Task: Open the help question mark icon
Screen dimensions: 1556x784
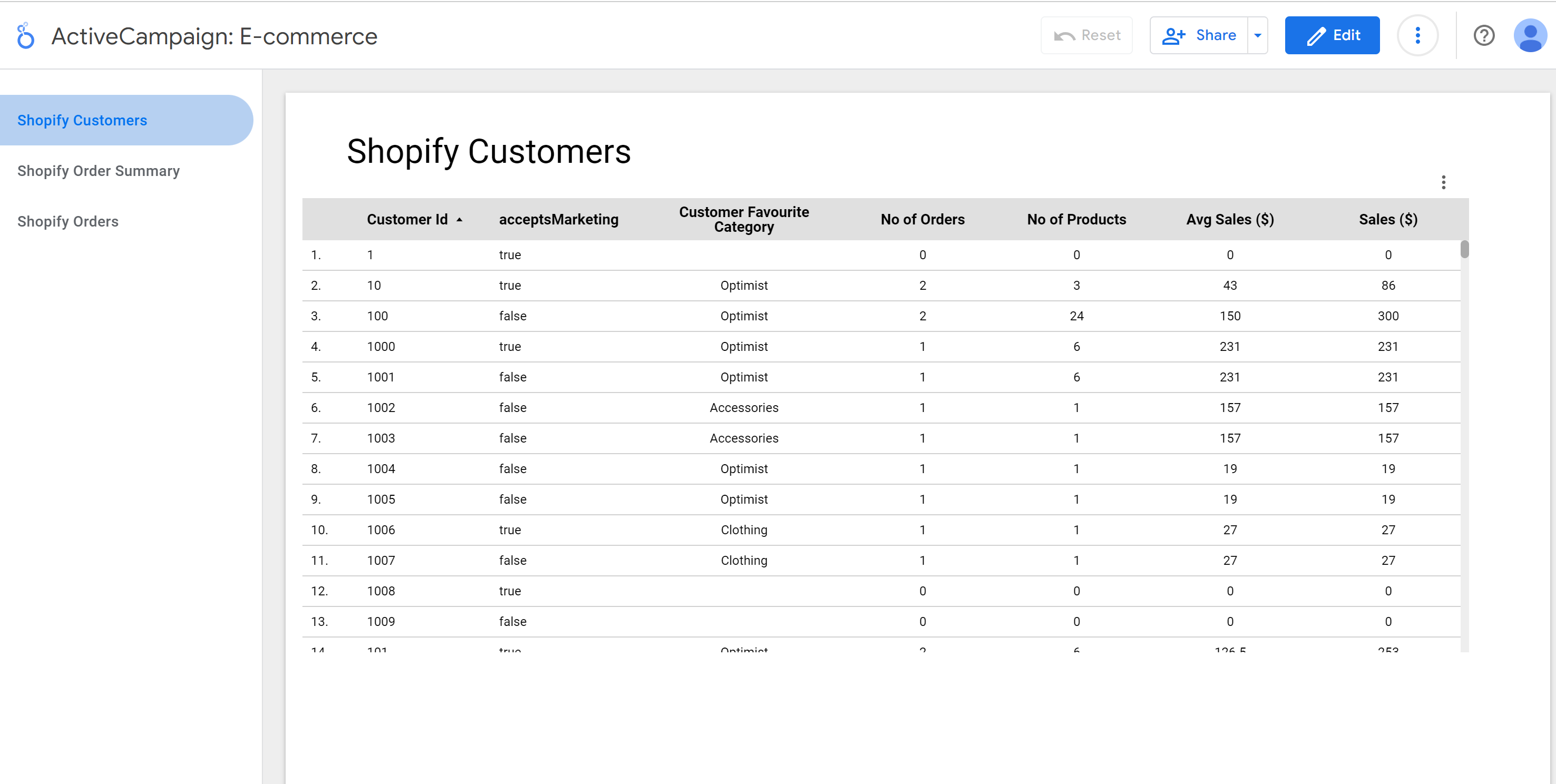Action: [x=1483, y=36]
